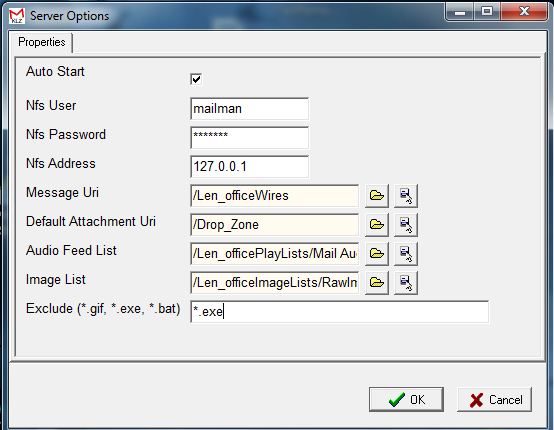This screenshot has width=554, height=430.
Task: Click the Cancel button
Action: coord(495,399)
